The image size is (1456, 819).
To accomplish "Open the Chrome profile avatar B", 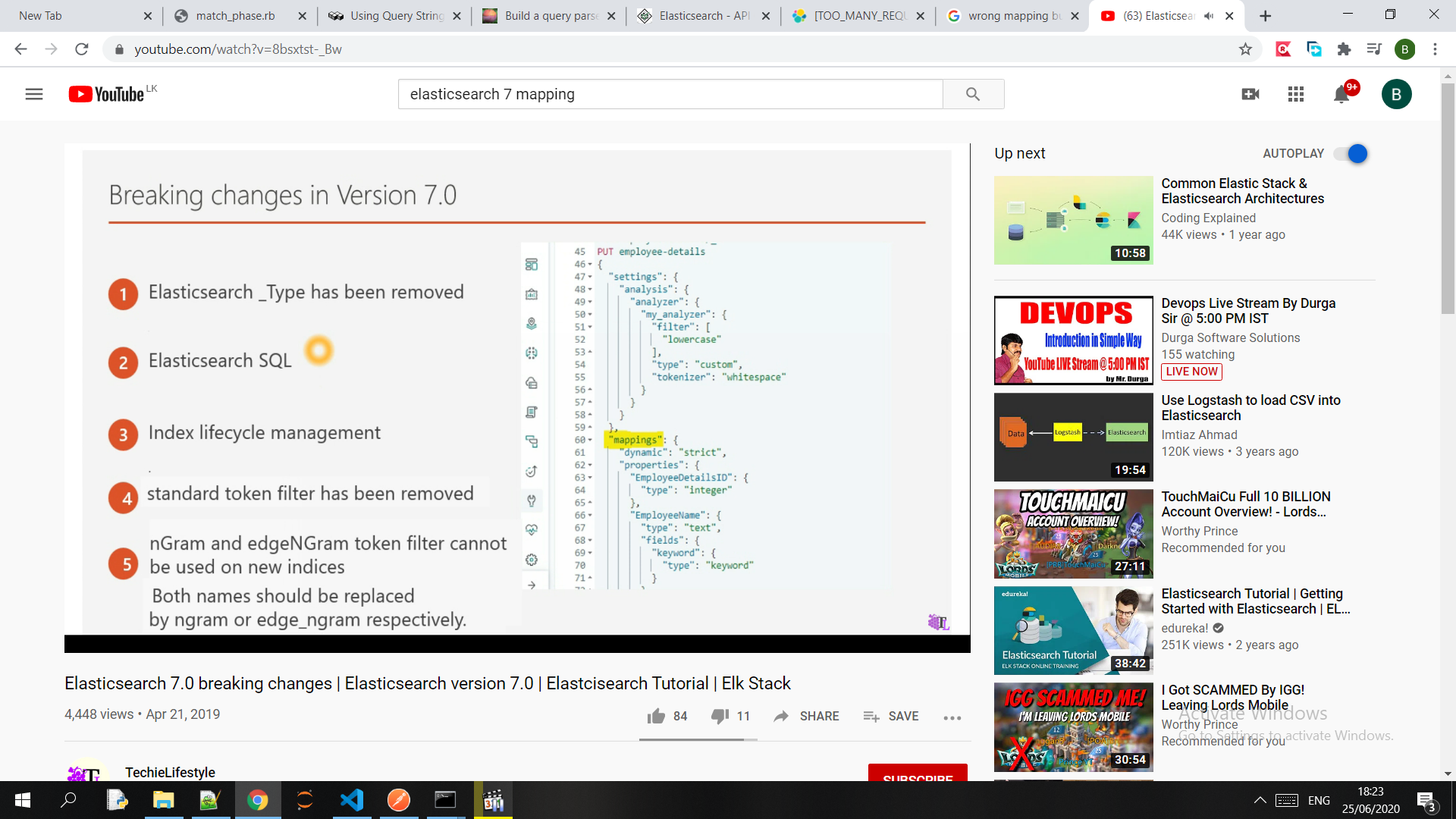I will pos(1404,49).
